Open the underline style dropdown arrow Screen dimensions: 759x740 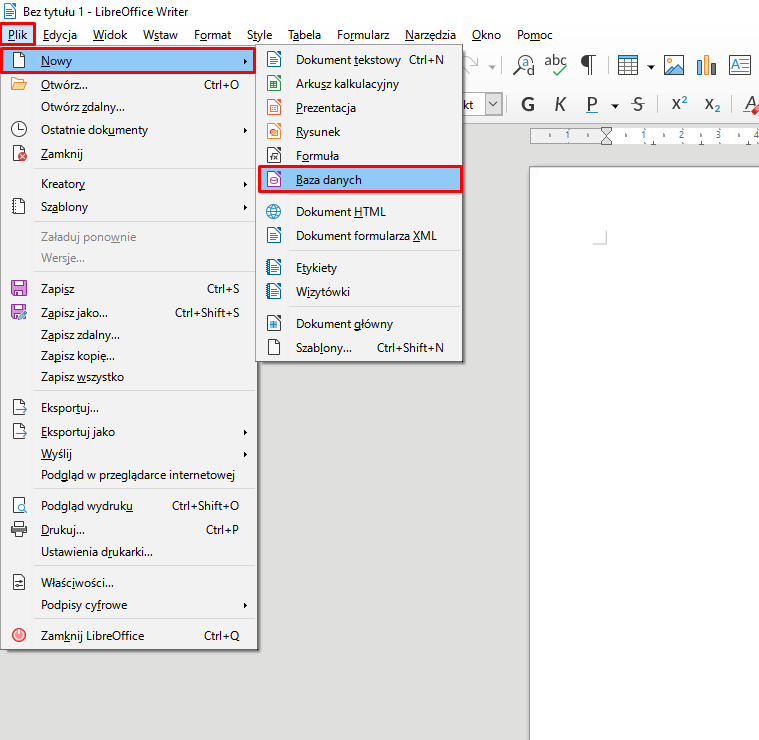615,106
